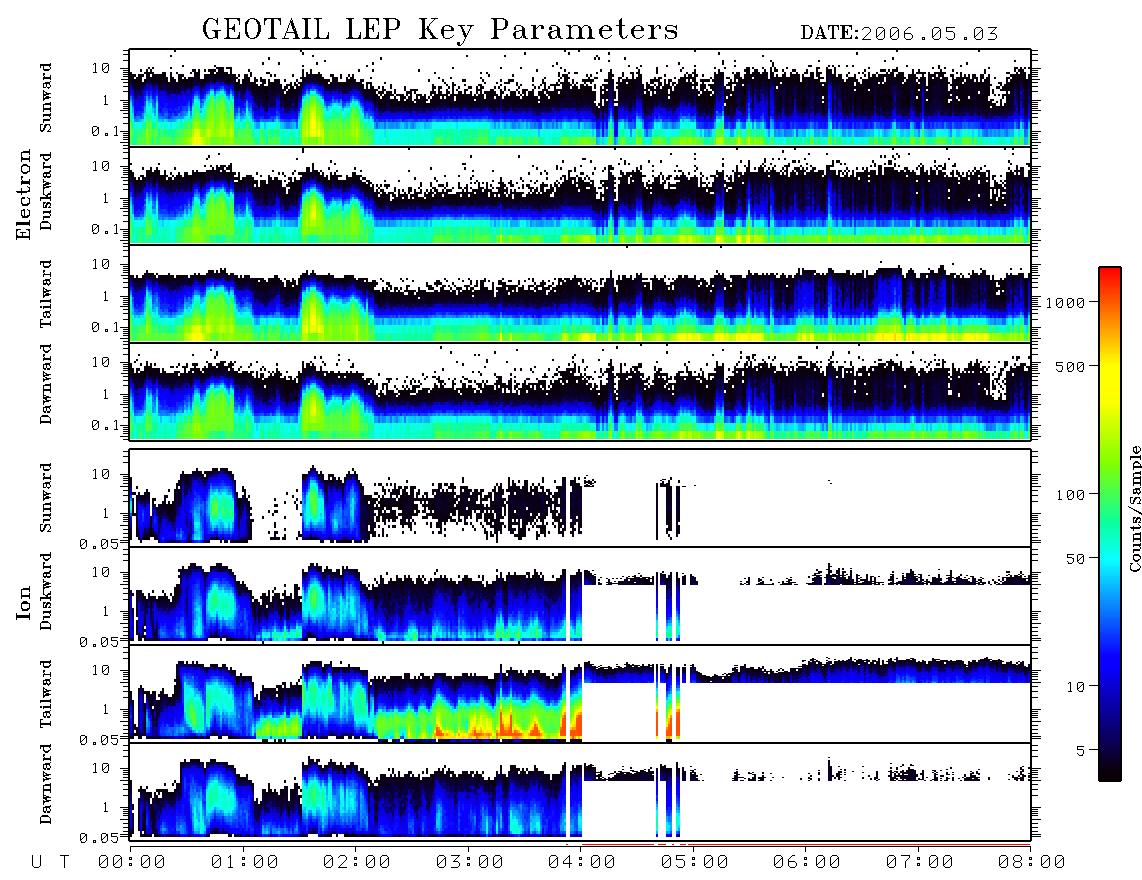The width and height of the screenshot is (1142, 880).
Task: Click the 'U T' time axis label
Action: click(50, 863)
